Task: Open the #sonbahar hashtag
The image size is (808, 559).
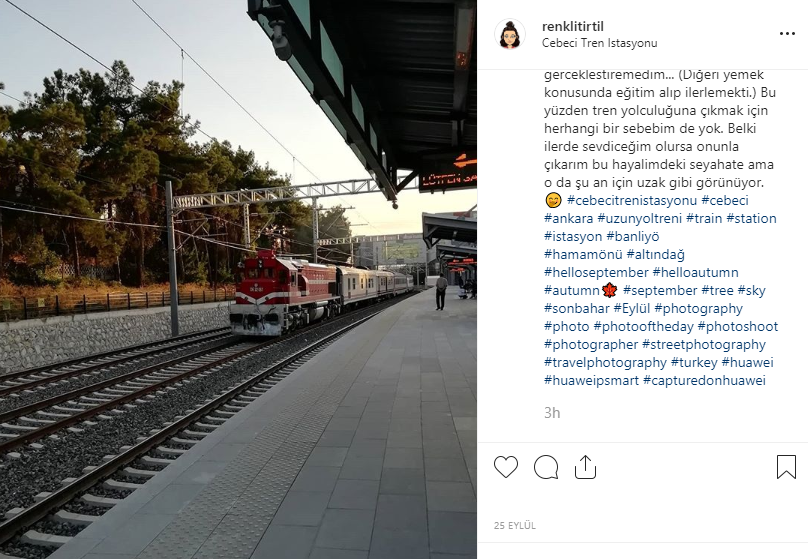Action: (x=577, y=309)
